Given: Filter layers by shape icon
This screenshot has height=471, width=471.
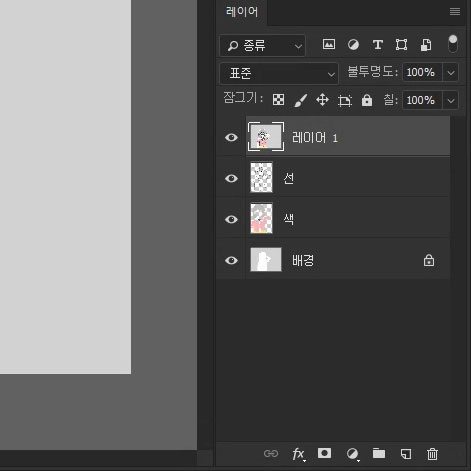Looking at the screenshot, I should click(401, 44).
